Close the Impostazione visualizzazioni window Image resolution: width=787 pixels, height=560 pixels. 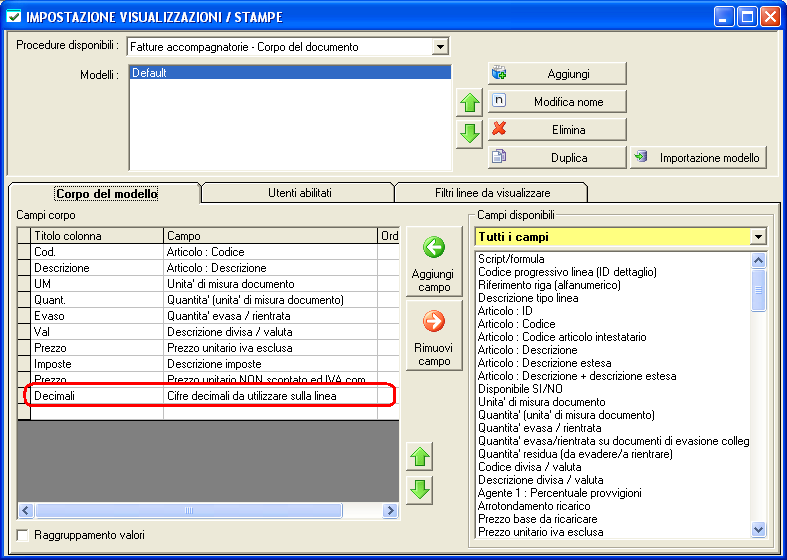(x=769, y=18)
